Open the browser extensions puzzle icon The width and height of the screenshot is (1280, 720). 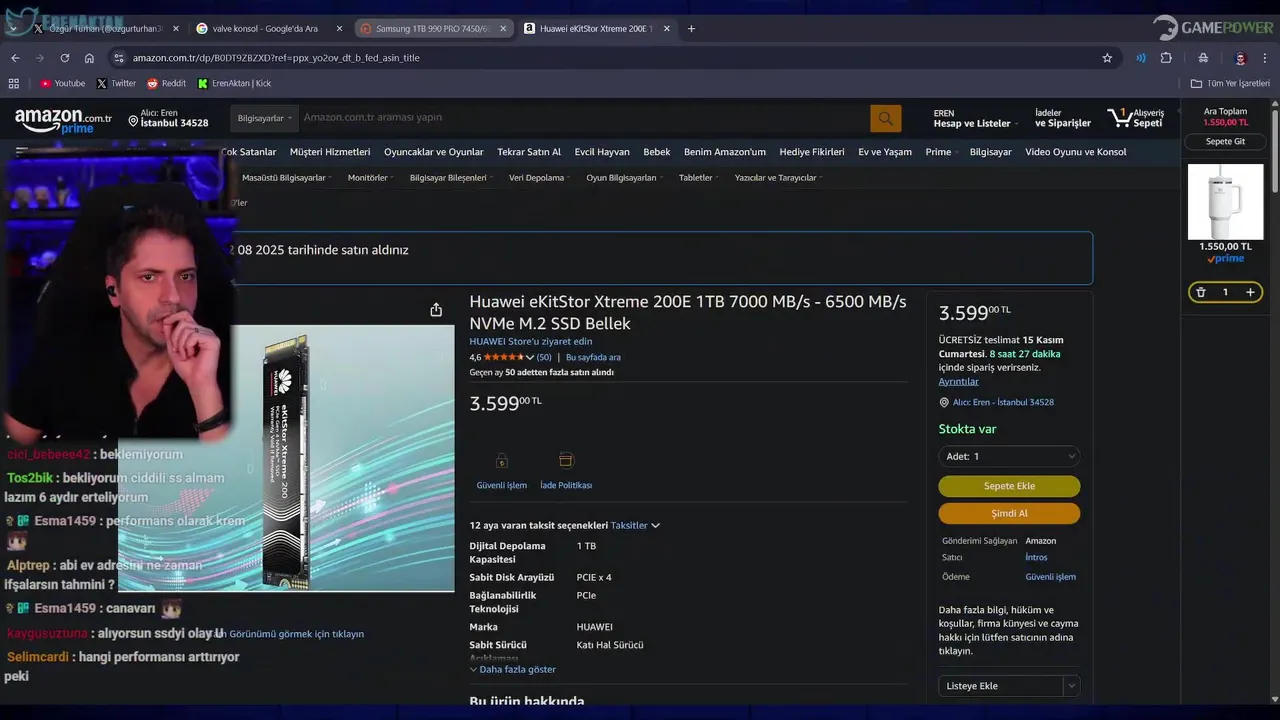1166,58
